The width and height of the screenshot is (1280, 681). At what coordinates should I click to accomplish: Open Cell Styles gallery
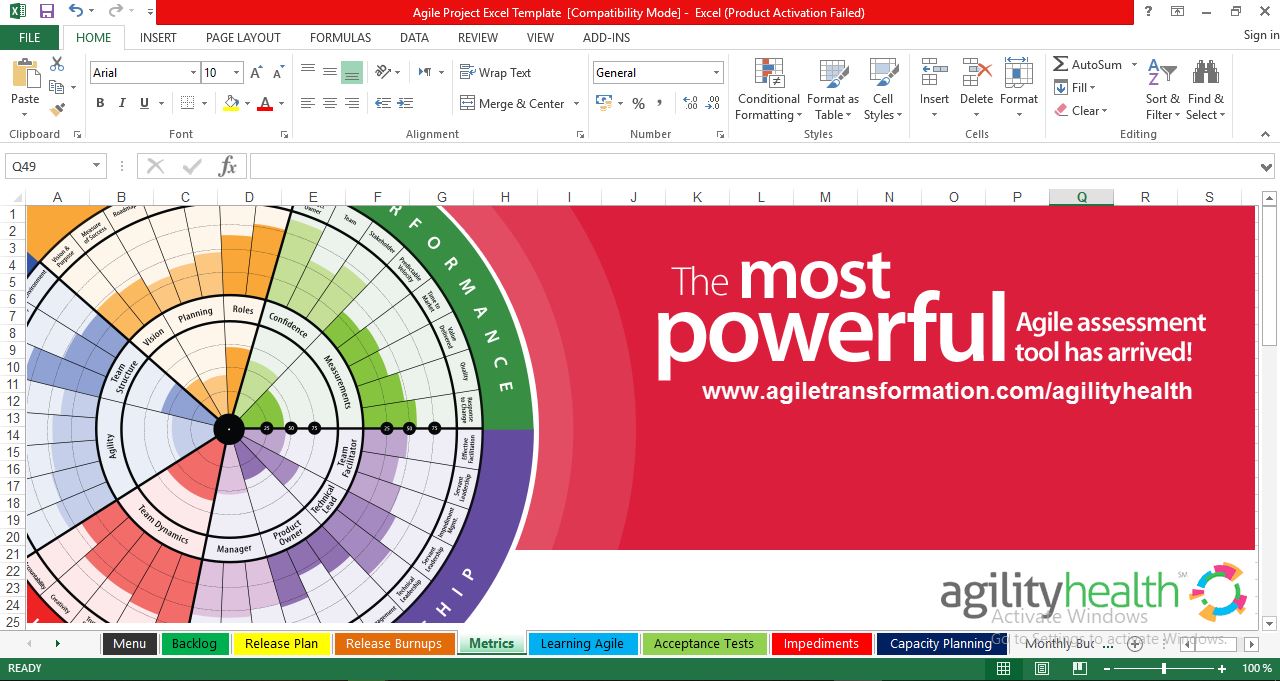coord(883,89)
